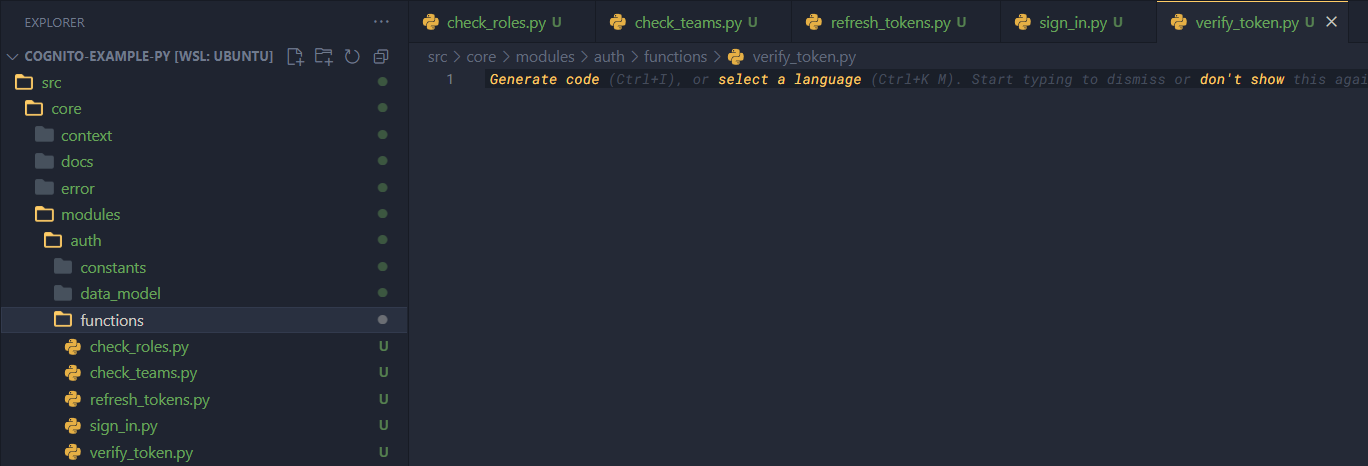This screenshot has width=1368, height=466.
Task: Collapse all folders in Explorer
Action: [381, 57]
